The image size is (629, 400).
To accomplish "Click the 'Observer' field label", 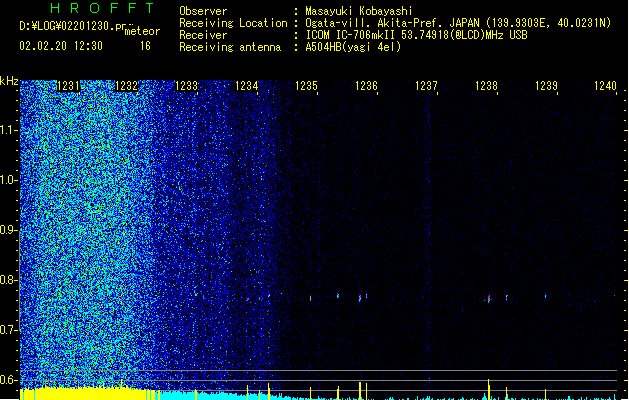I will 203,11.
